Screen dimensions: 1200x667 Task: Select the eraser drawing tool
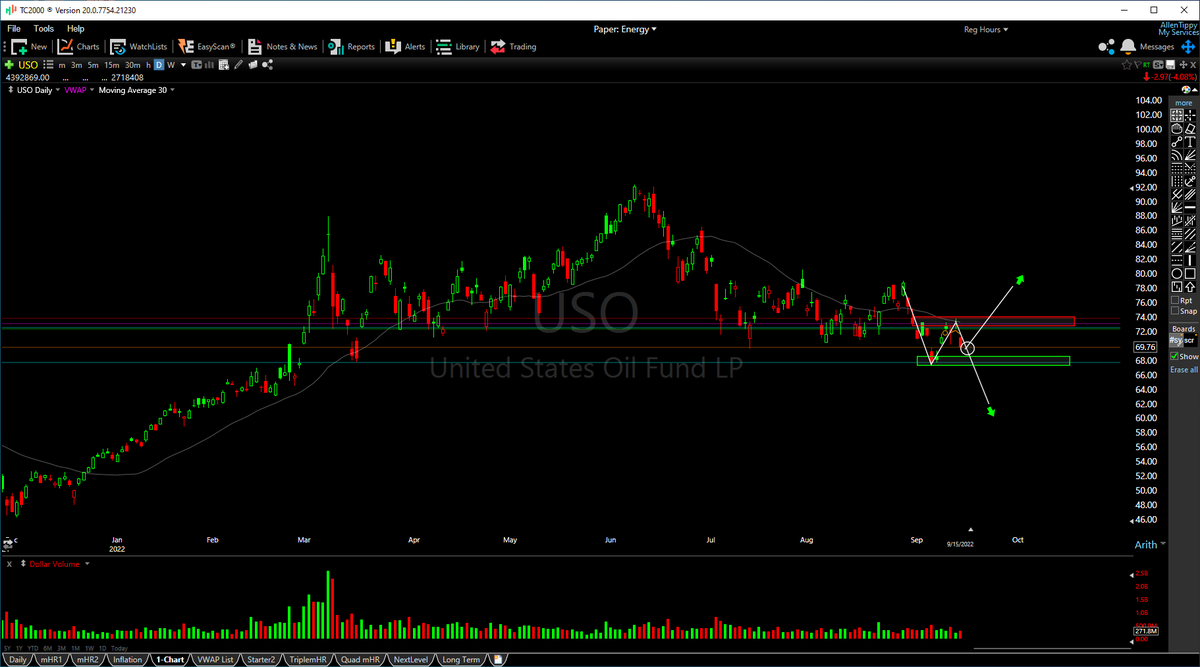coord(1191,128)
